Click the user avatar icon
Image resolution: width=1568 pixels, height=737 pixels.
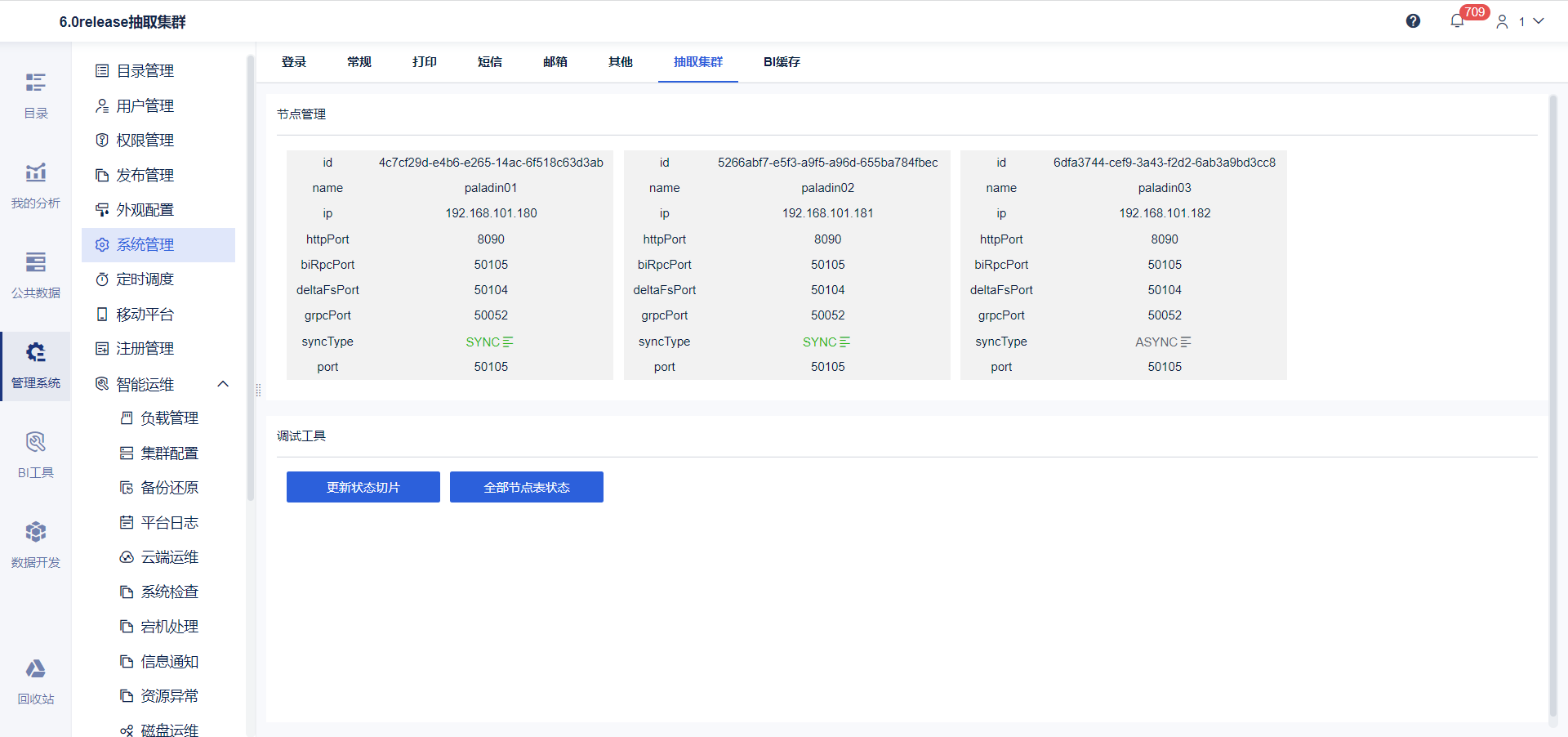tap(1502, 22)
